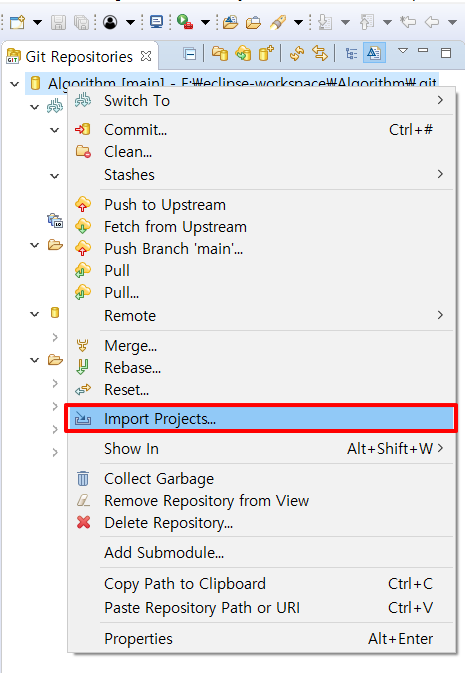Click the Save All icon
The height and width of the screenshot is (673, 465).
point(81,22)
